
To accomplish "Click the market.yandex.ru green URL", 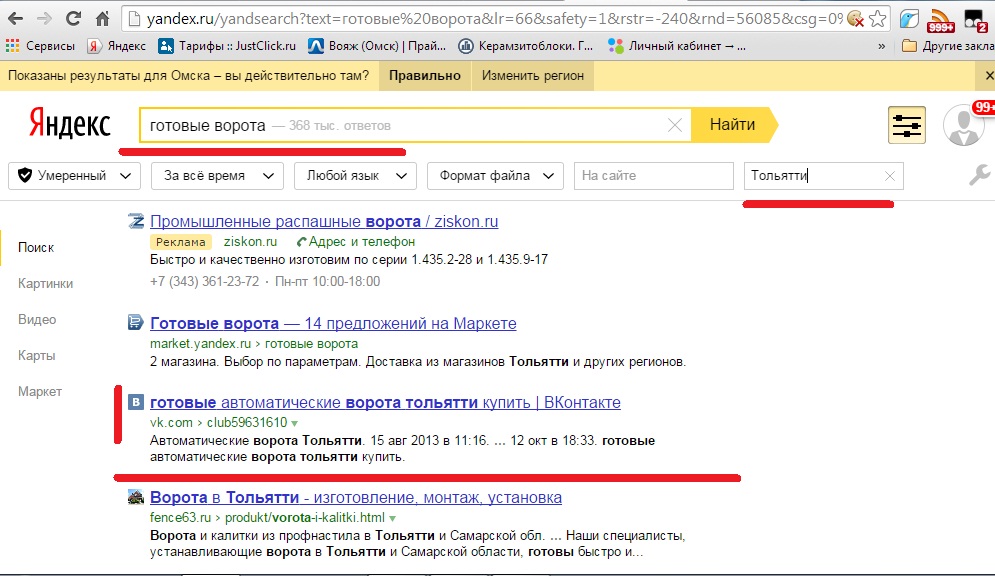I will click(x=201, y=344).
